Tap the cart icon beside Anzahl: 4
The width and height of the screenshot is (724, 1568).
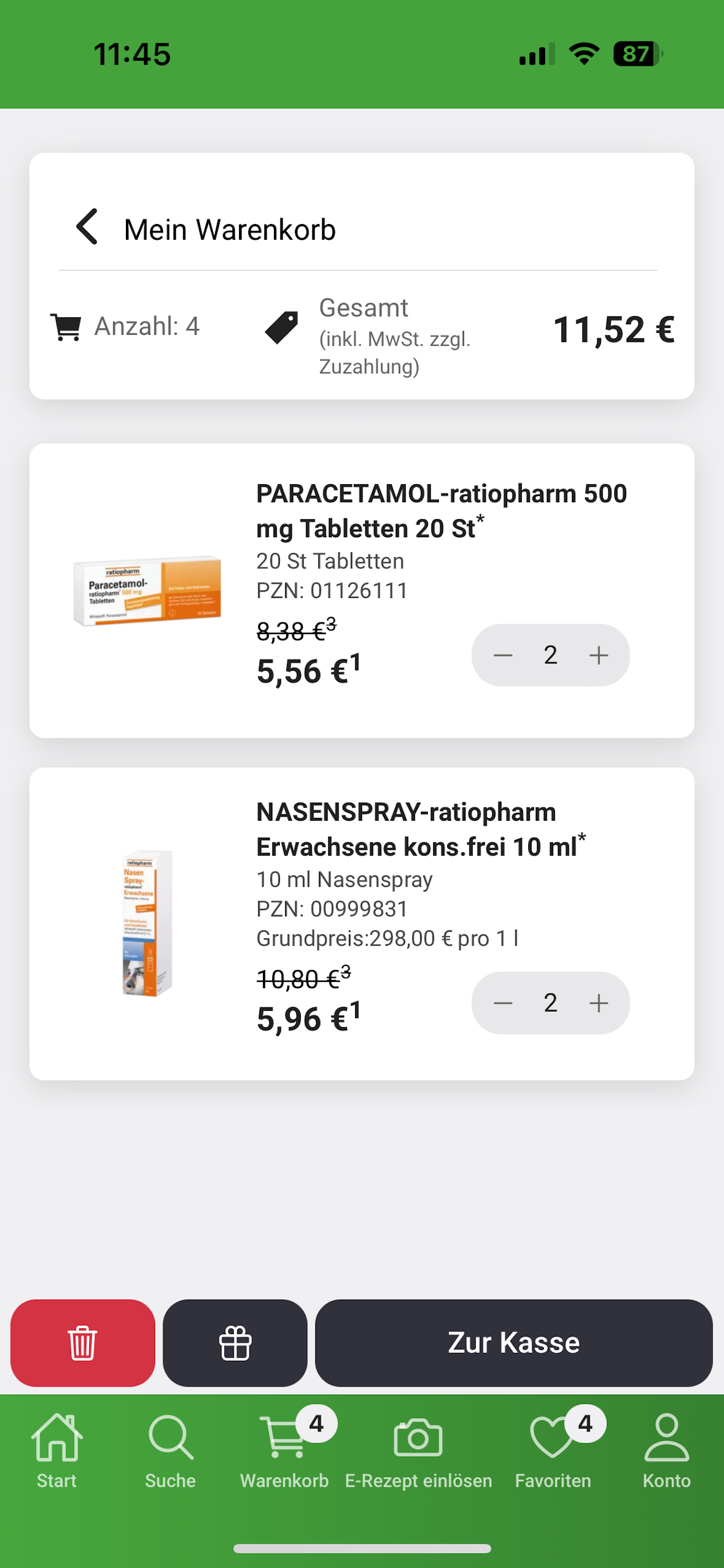coord(66,327)
